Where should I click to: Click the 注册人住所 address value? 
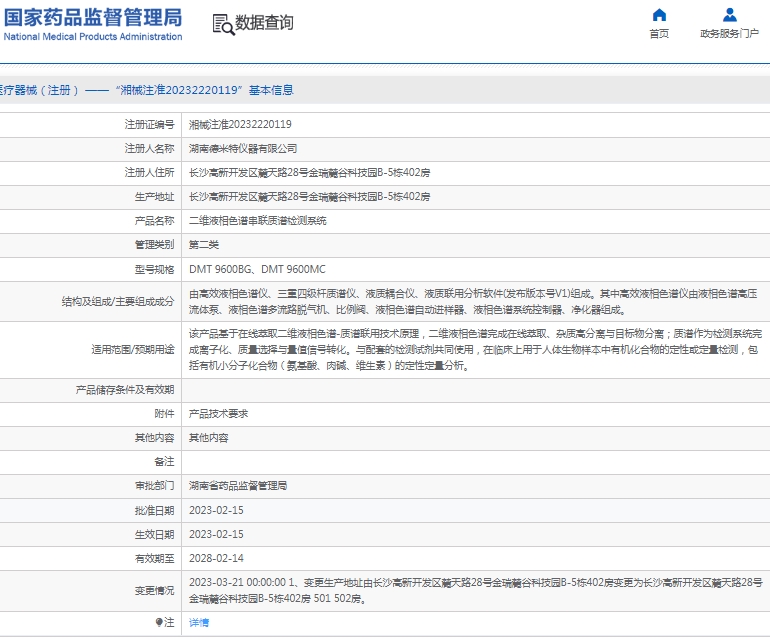309,173
